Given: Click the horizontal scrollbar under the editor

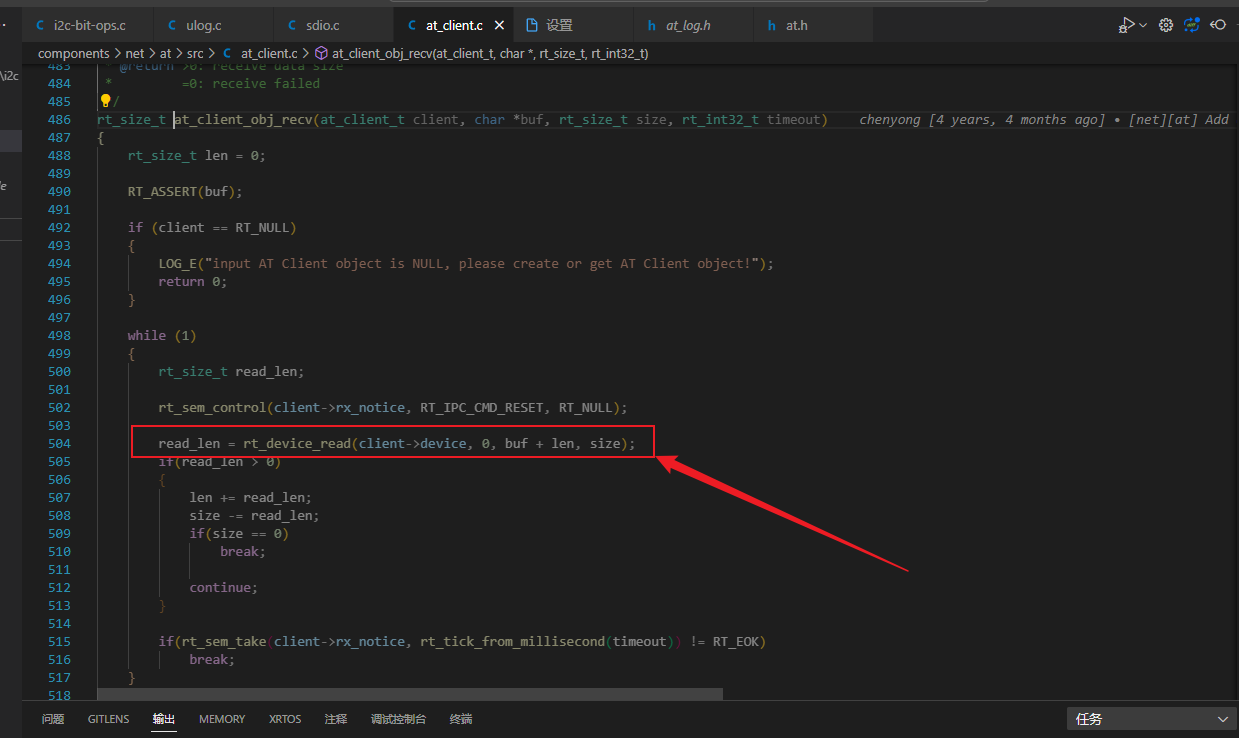Looking at the screenshot, I should point(410,693).
